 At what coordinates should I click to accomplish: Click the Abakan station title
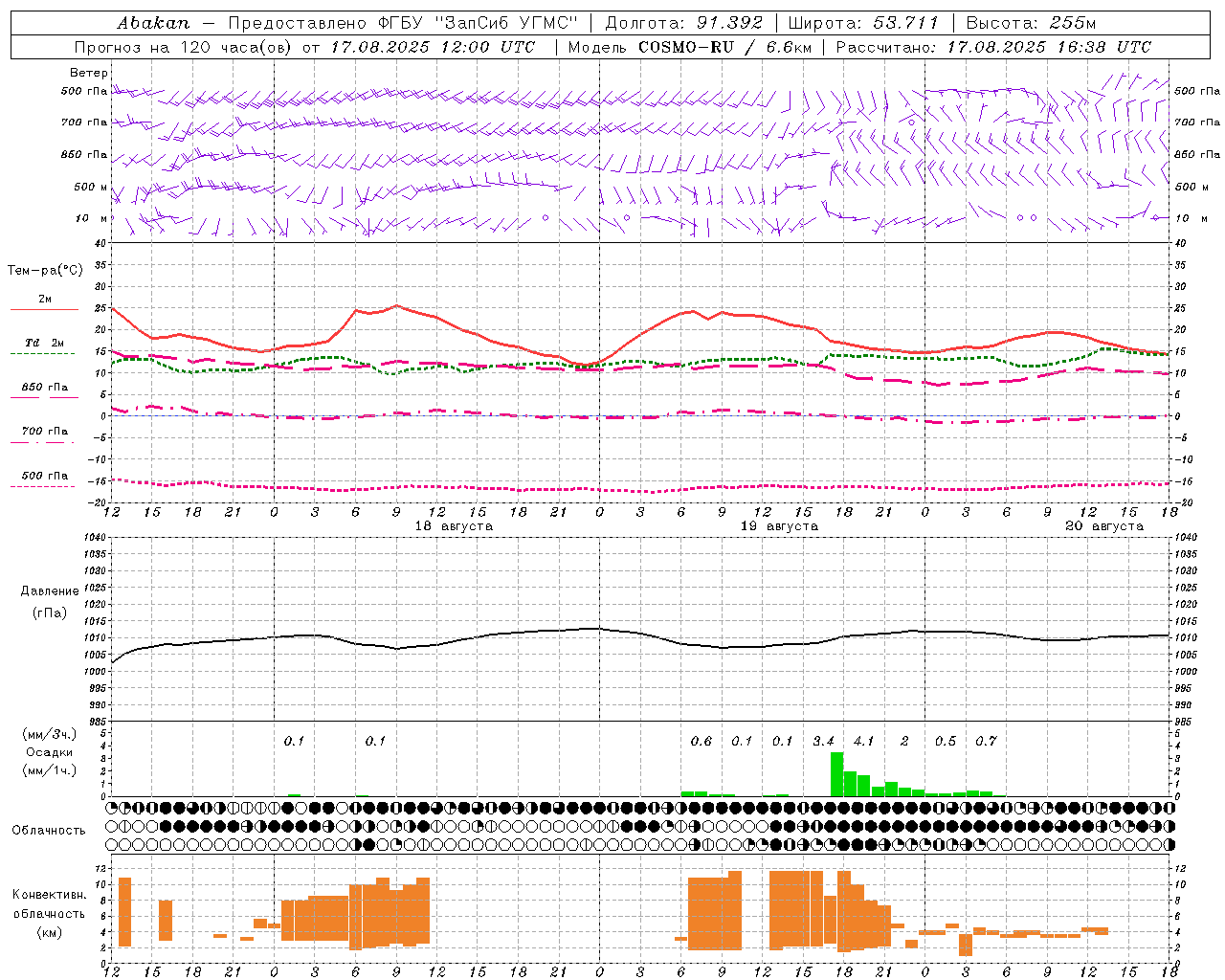click(x=153, y=23)
